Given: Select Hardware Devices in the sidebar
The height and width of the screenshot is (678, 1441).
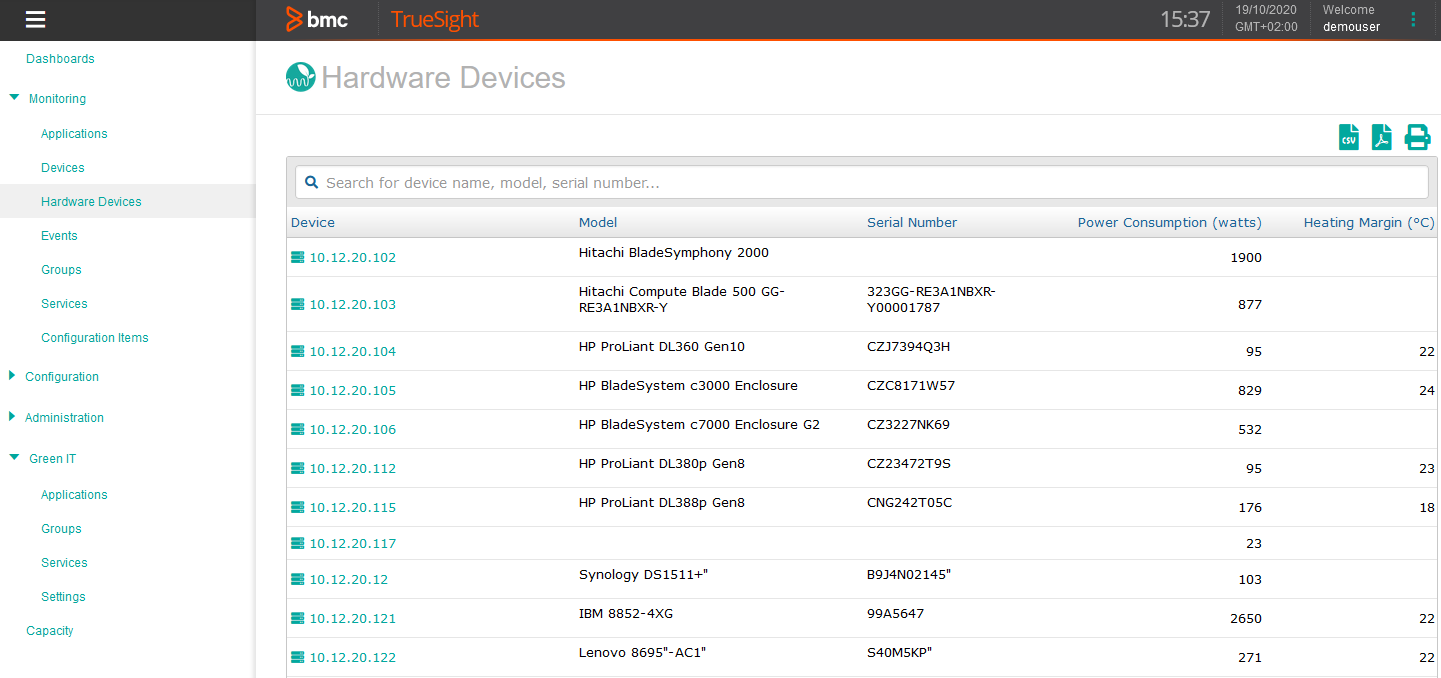Looking at the screenshot, I should coord(91,202).
